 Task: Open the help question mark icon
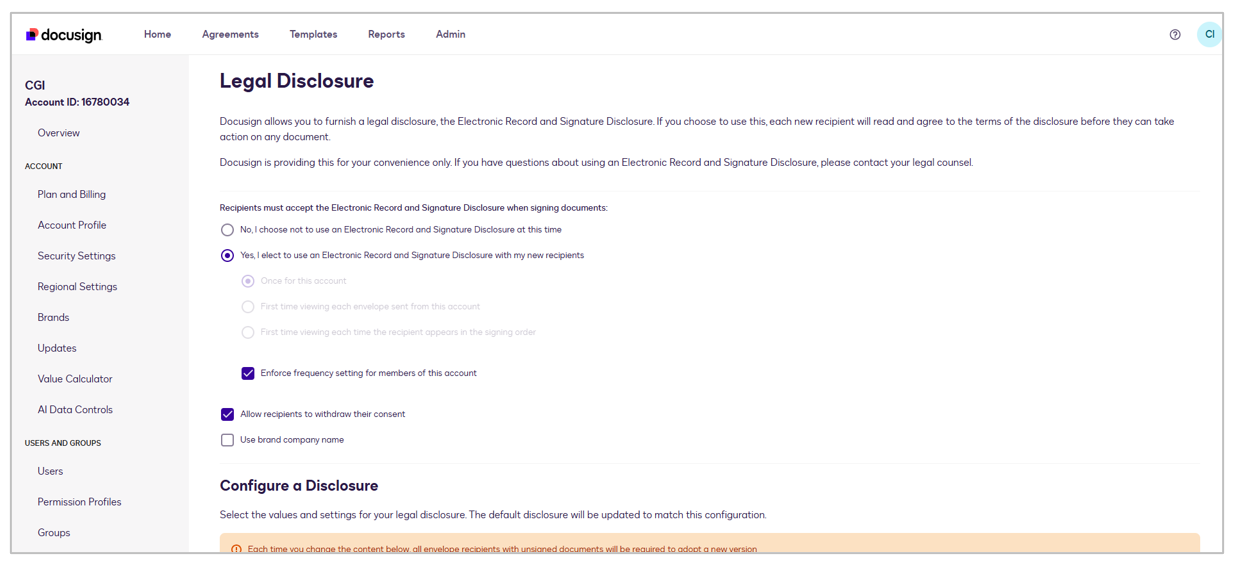tap(1175, 35)
